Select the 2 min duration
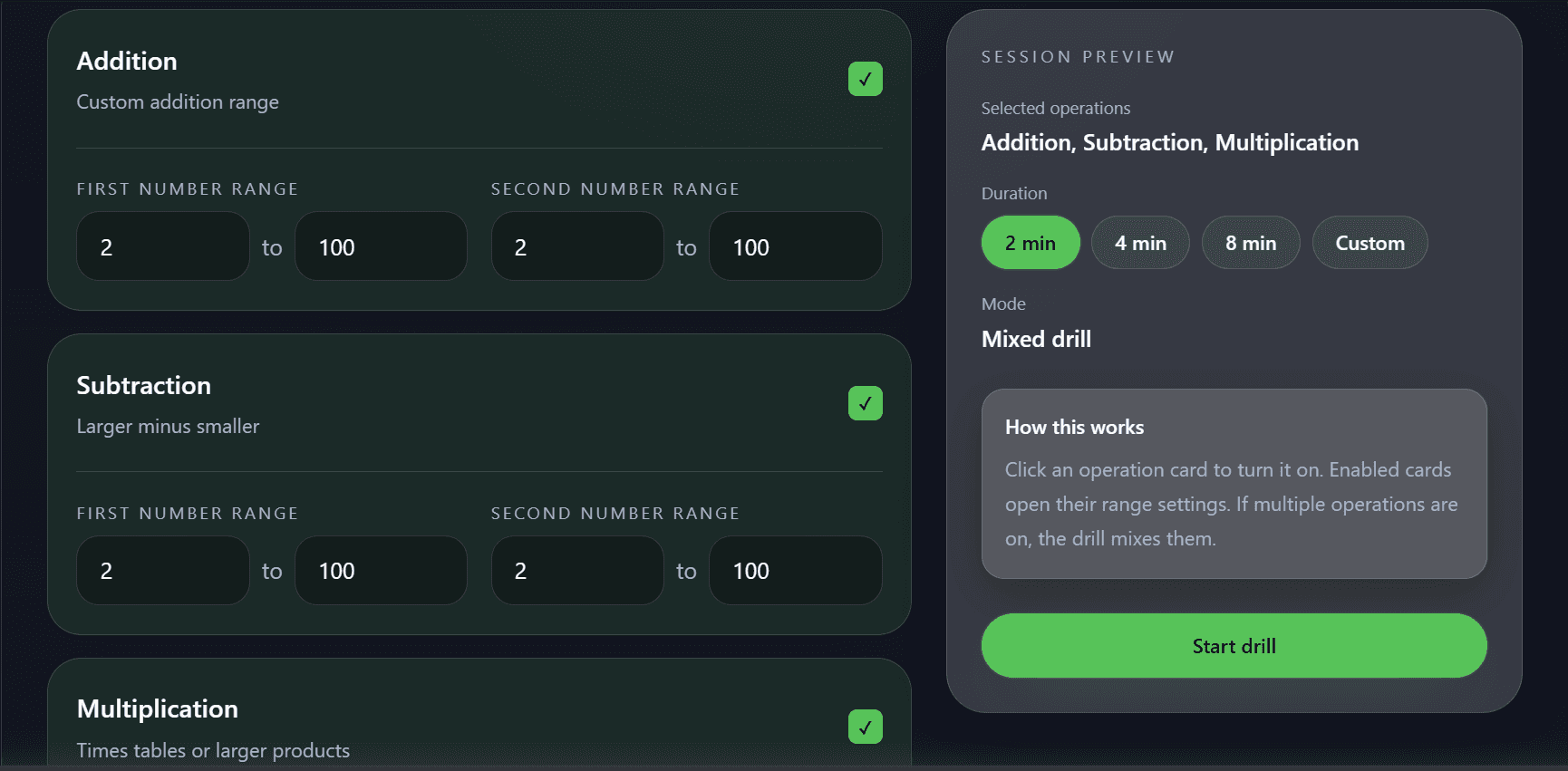The height and width of the screenshot is (771, 1568). [x=1030, y=243]
